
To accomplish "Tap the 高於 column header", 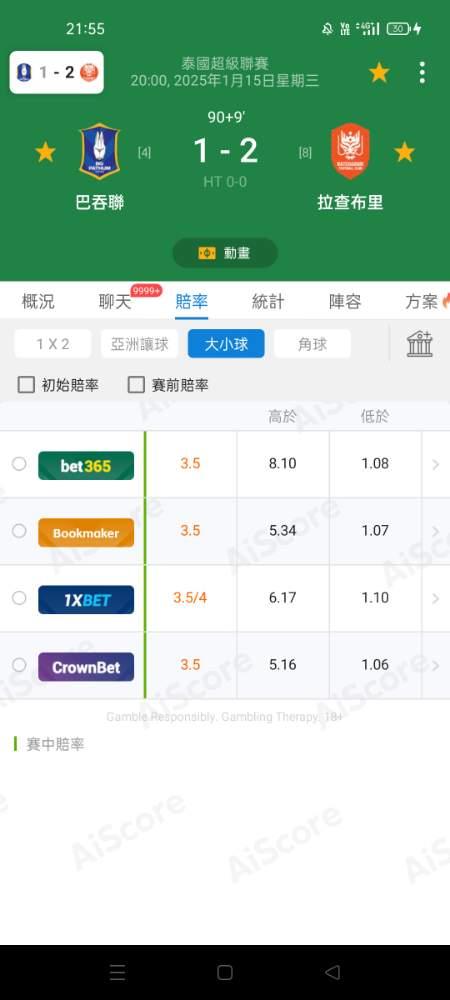I will (x=282, y=417).
